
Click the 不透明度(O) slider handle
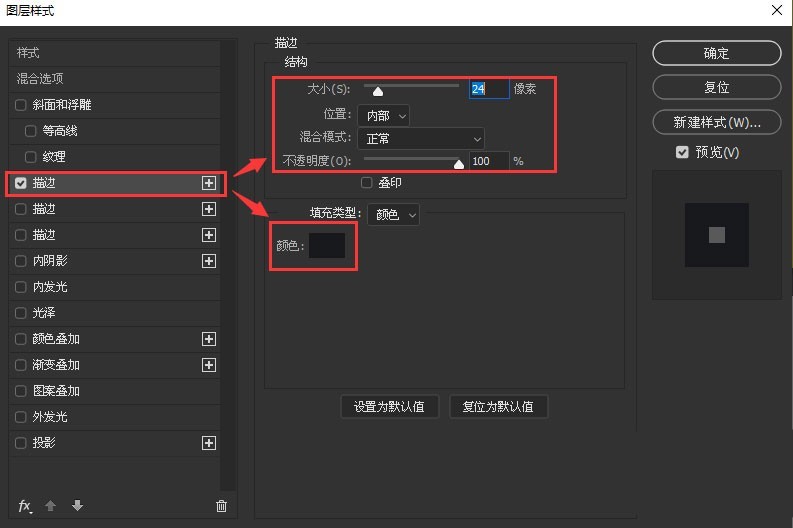point(459,164)
